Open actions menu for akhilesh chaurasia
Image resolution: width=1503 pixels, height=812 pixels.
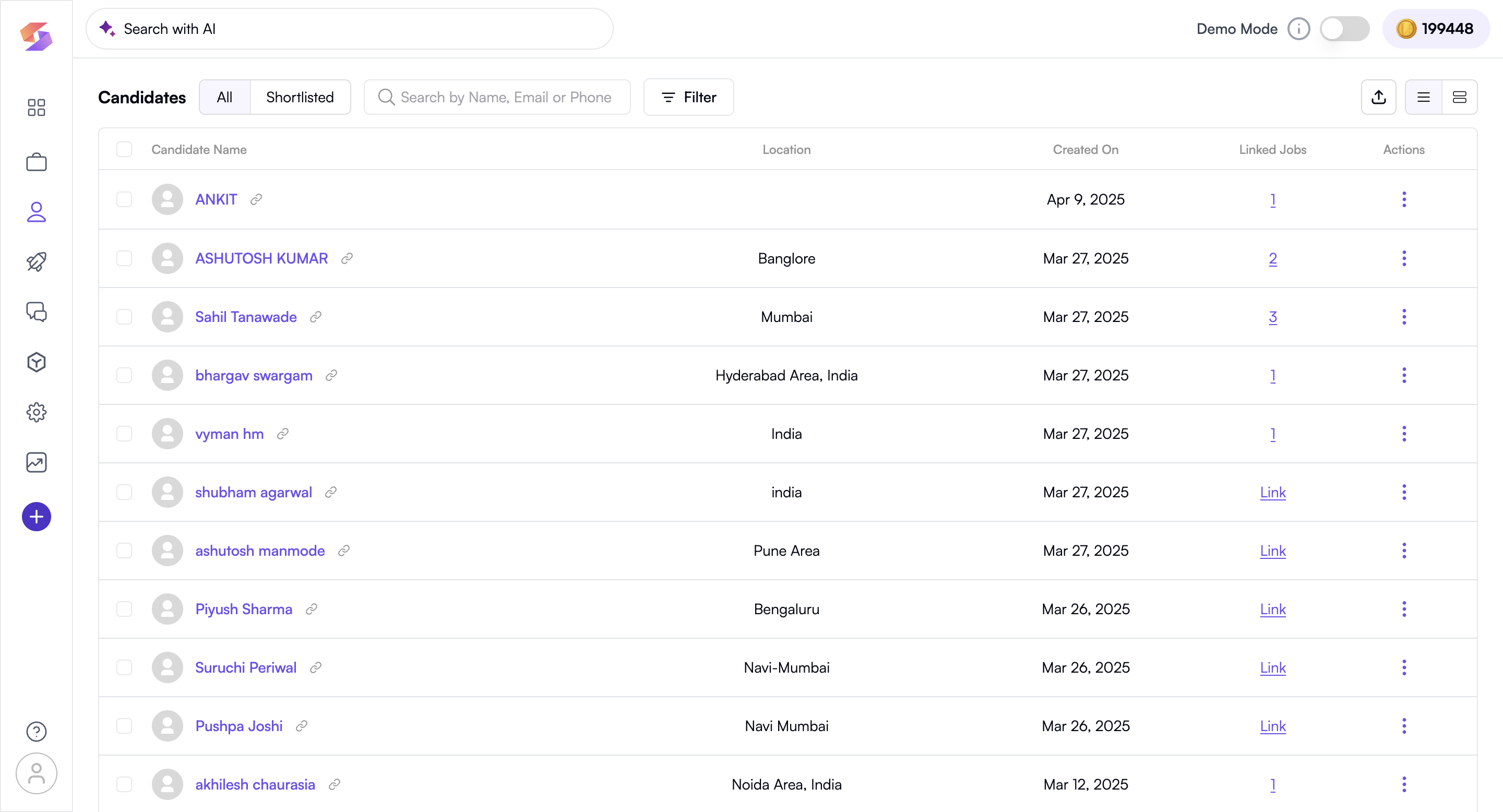click(1404, 784)
